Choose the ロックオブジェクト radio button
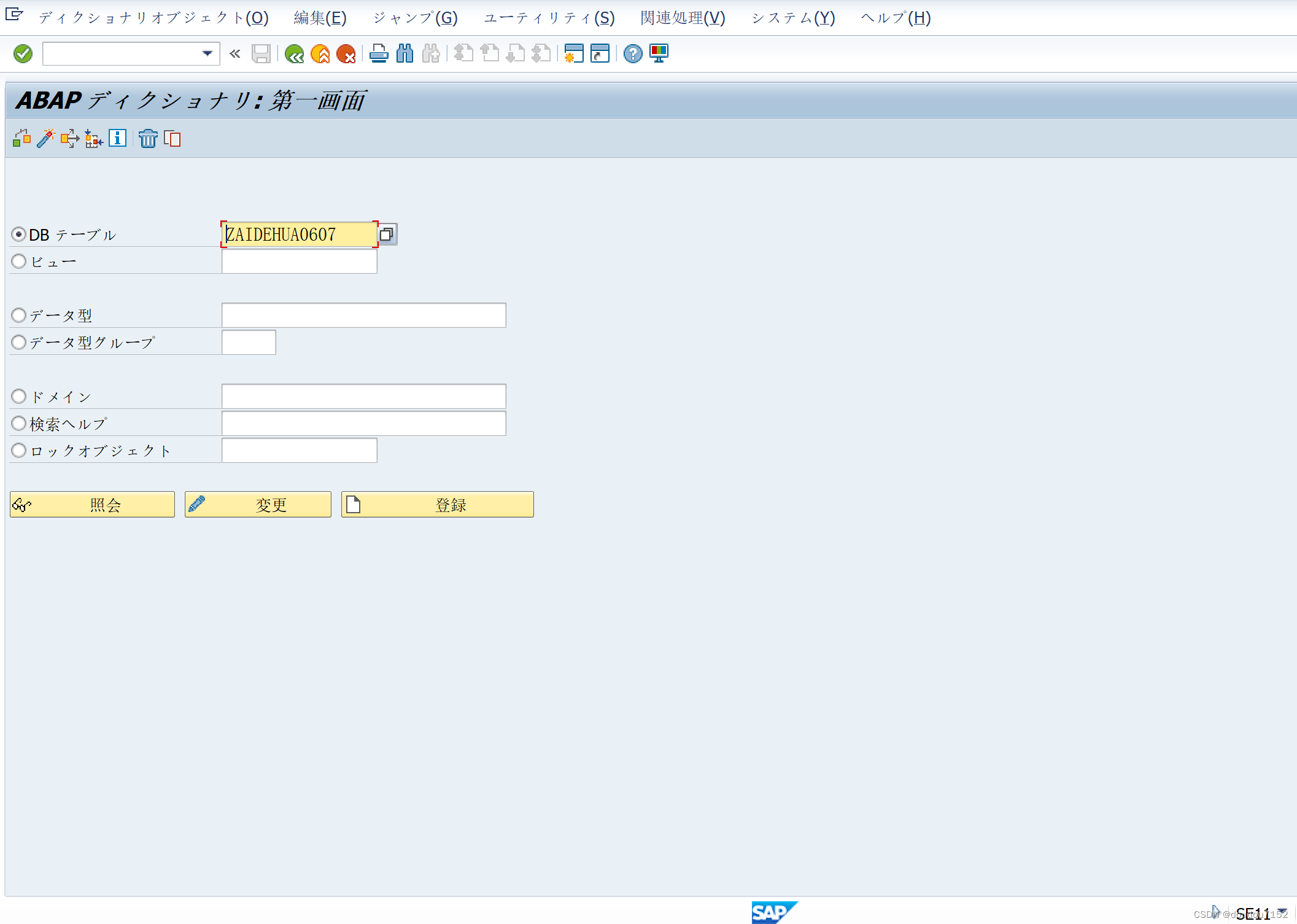Image resolution: width=1297 pixels, height=924 pixels. 18,450
